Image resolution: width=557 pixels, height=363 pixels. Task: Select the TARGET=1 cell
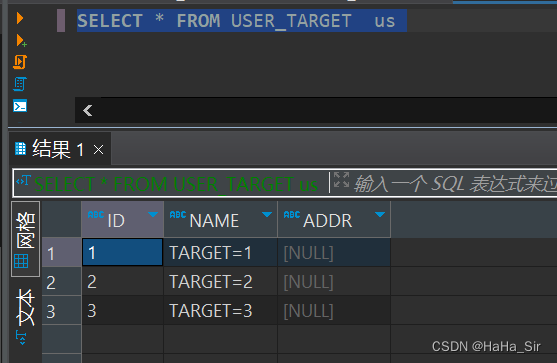221,252
